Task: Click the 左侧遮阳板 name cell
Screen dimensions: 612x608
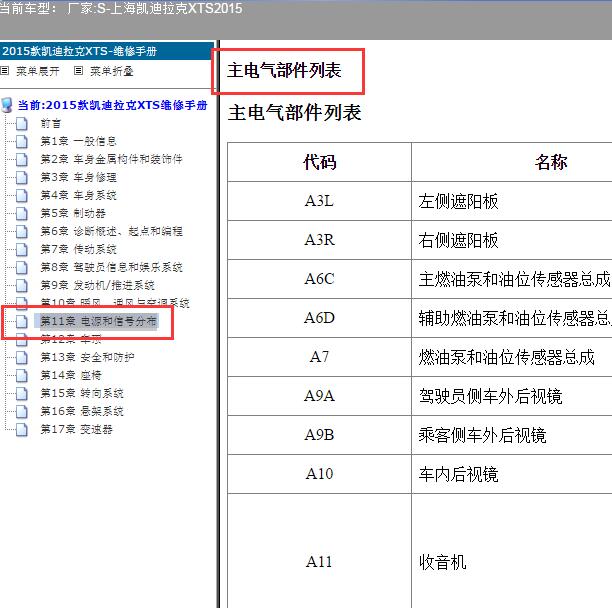Action: (x=512, y=201)
